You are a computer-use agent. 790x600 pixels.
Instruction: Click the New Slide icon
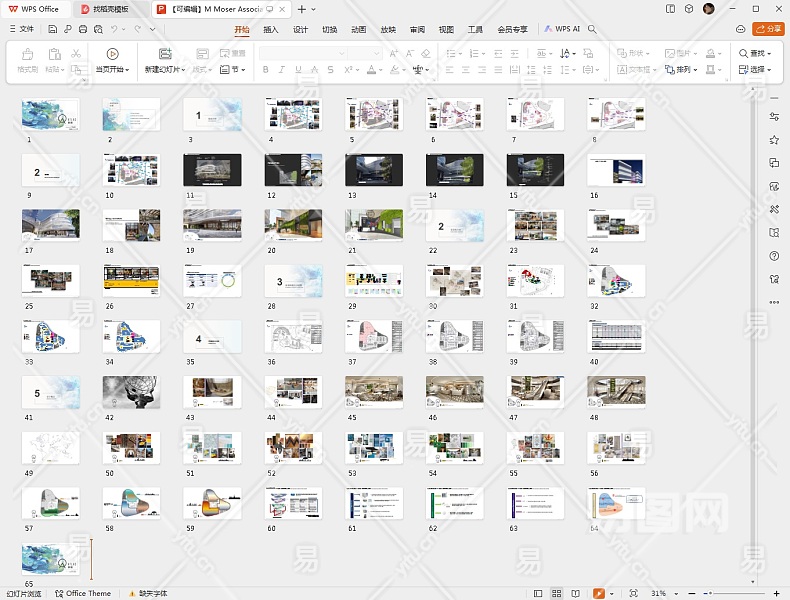[x=165, y=54]
